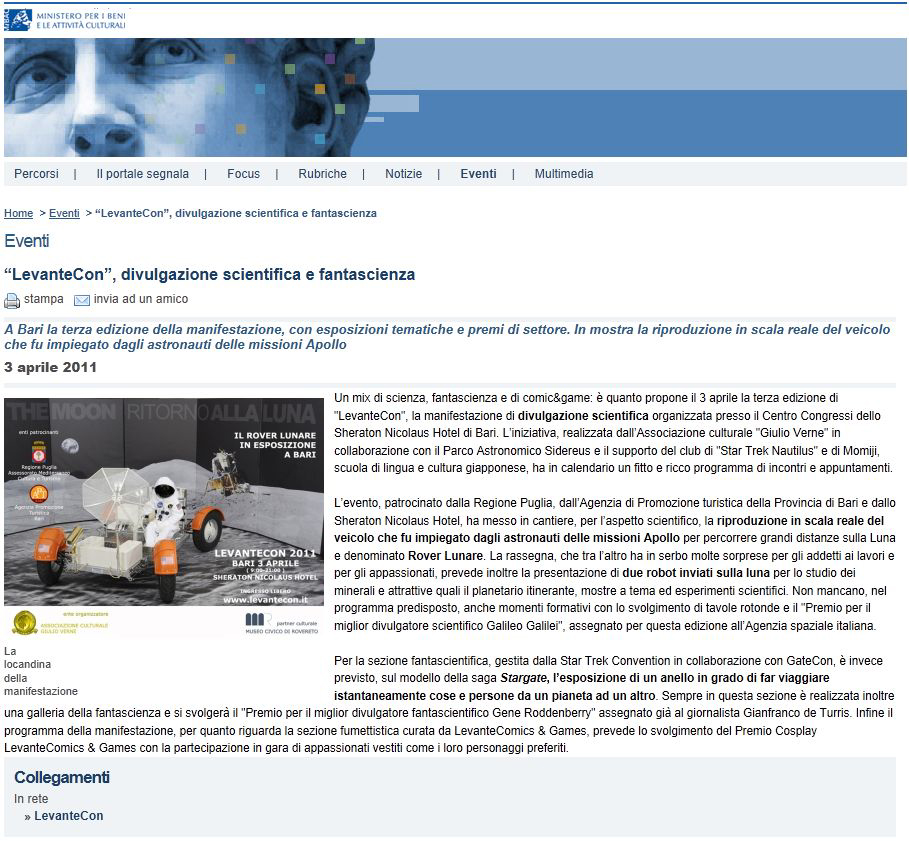
Task: Click the statue face banner image
Action: 190,97
